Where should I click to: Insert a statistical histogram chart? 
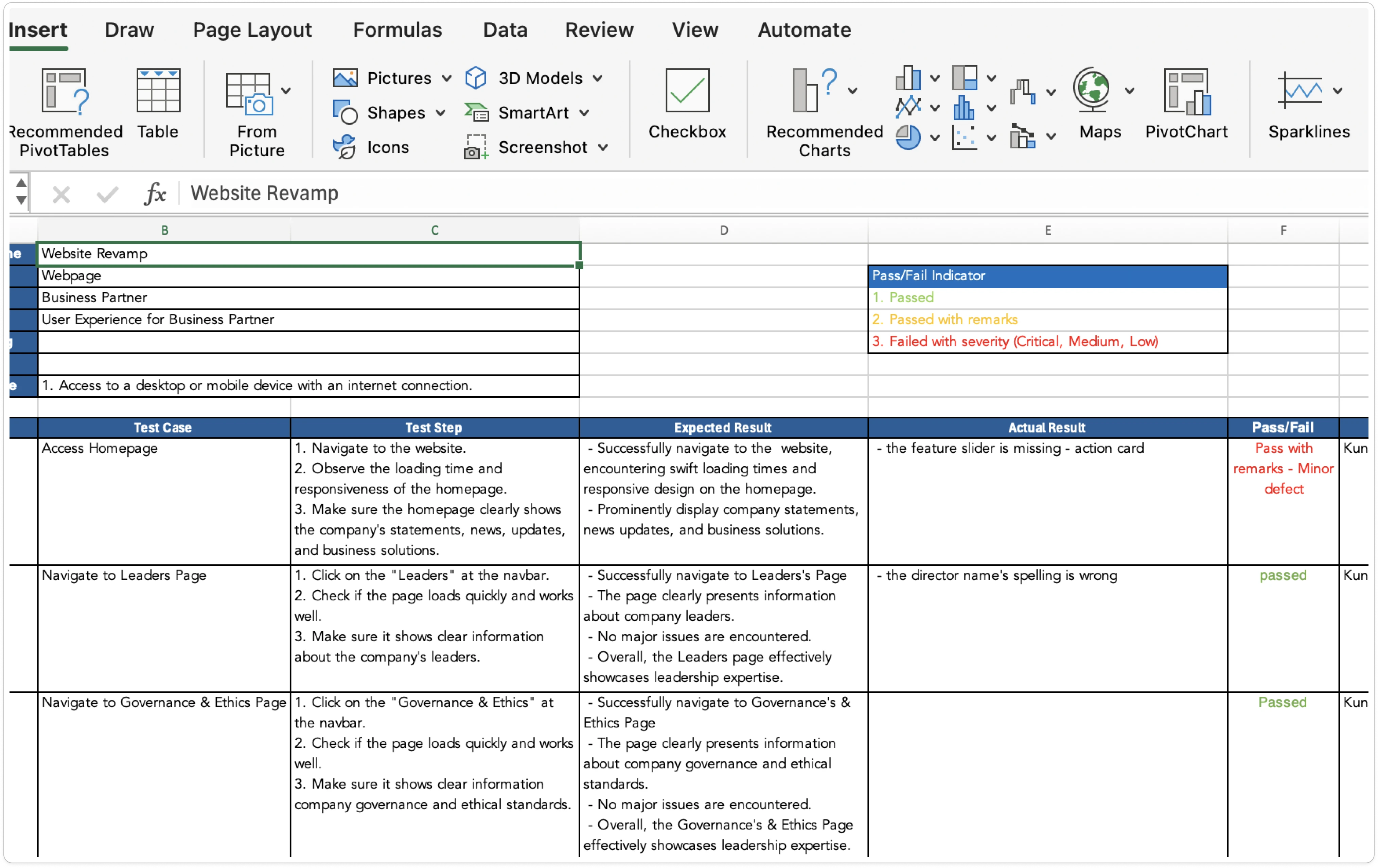(x=965, y=108)
